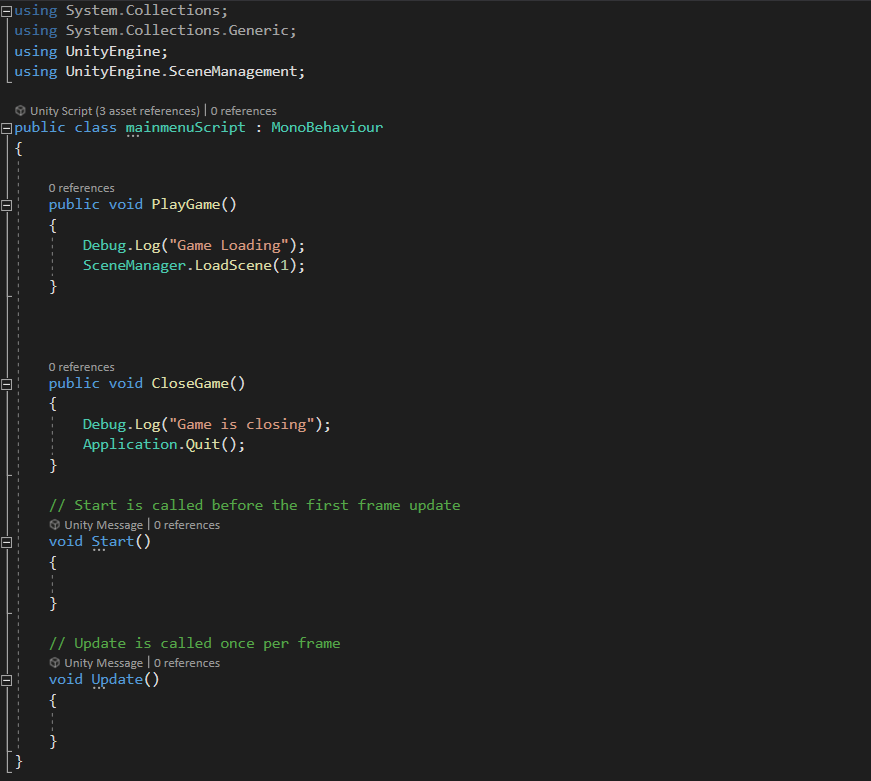
Task: Click 'using System.Collections;' line
Action: [121, 11]
